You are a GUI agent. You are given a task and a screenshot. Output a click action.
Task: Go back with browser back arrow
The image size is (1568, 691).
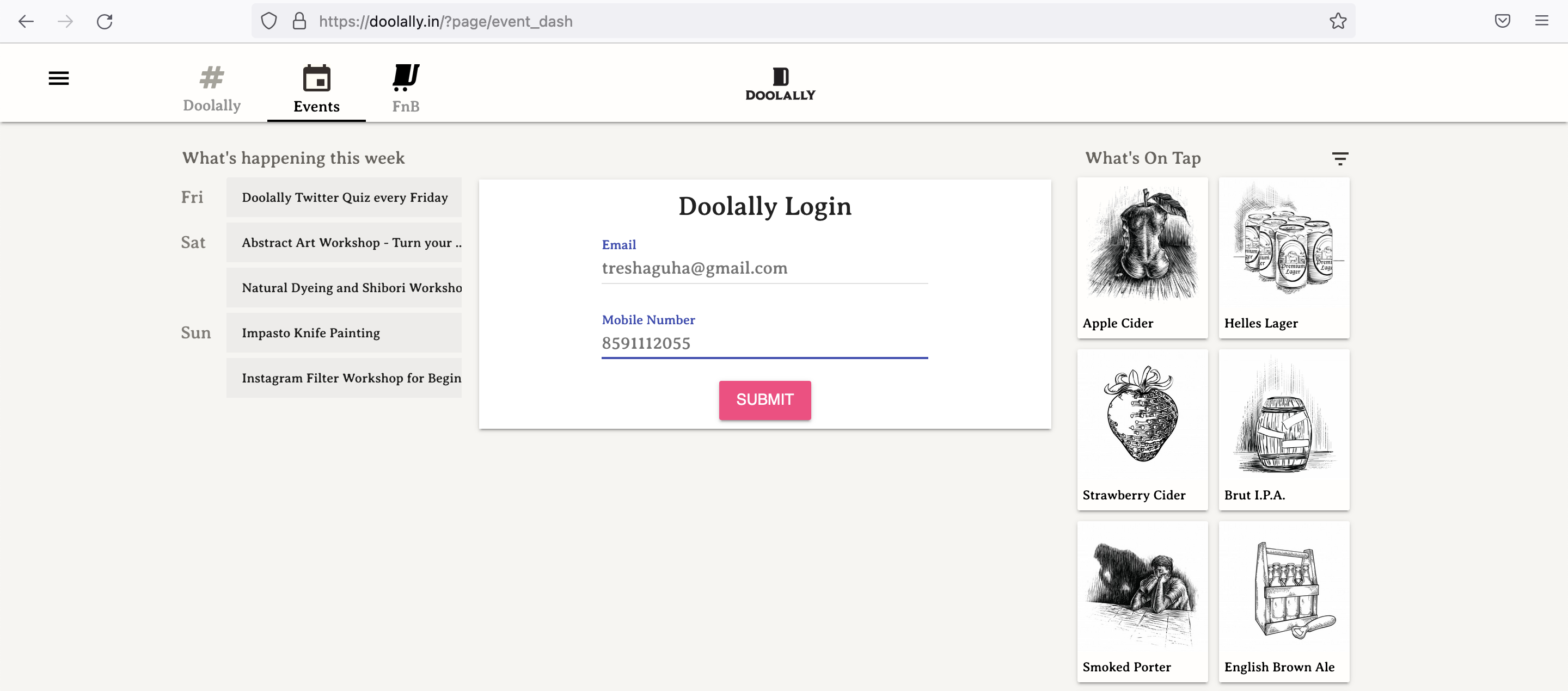point(26,21)
